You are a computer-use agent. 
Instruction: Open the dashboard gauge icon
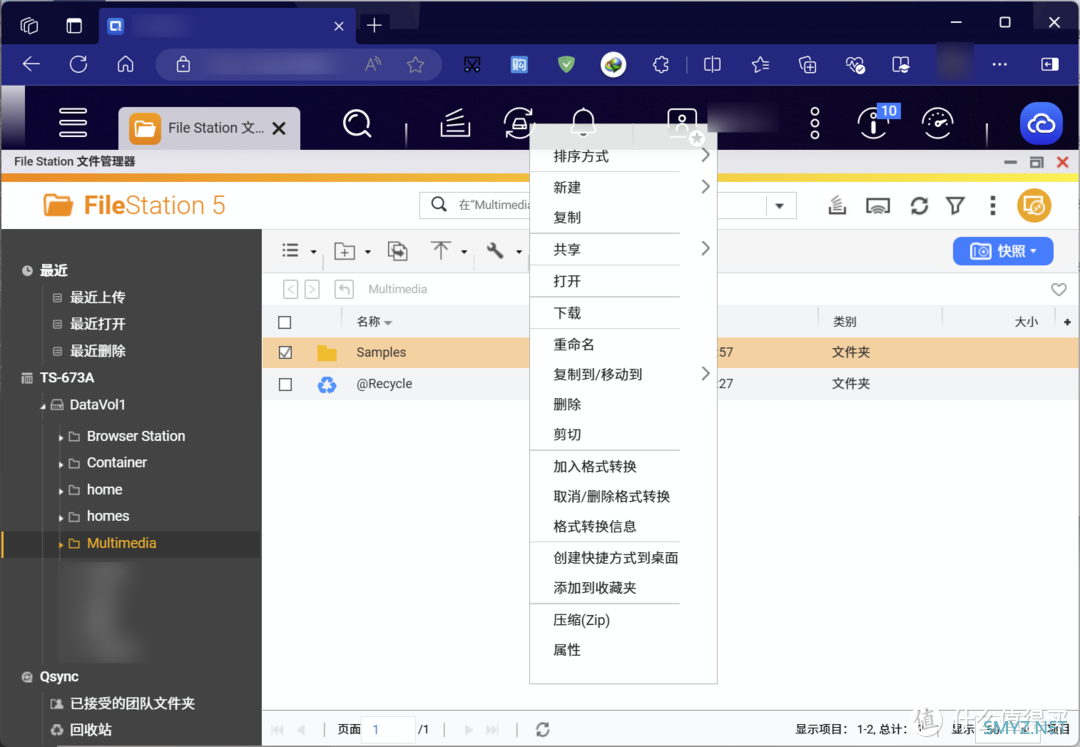[937, 124]
